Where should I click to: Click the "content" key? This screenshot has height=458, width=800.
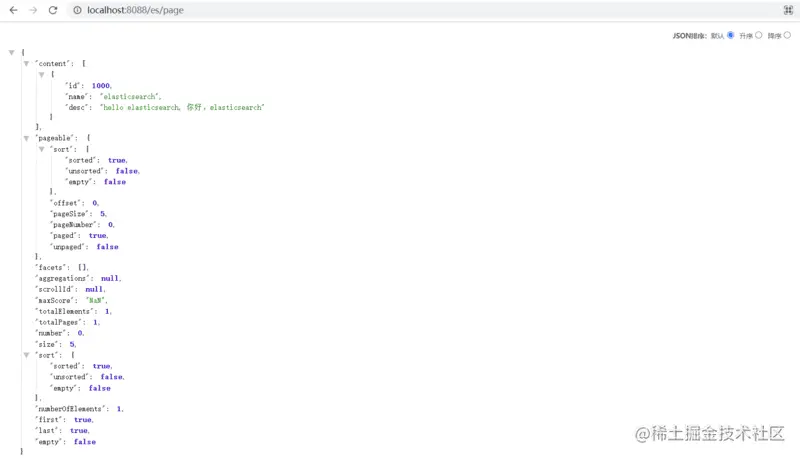point(53,64)
